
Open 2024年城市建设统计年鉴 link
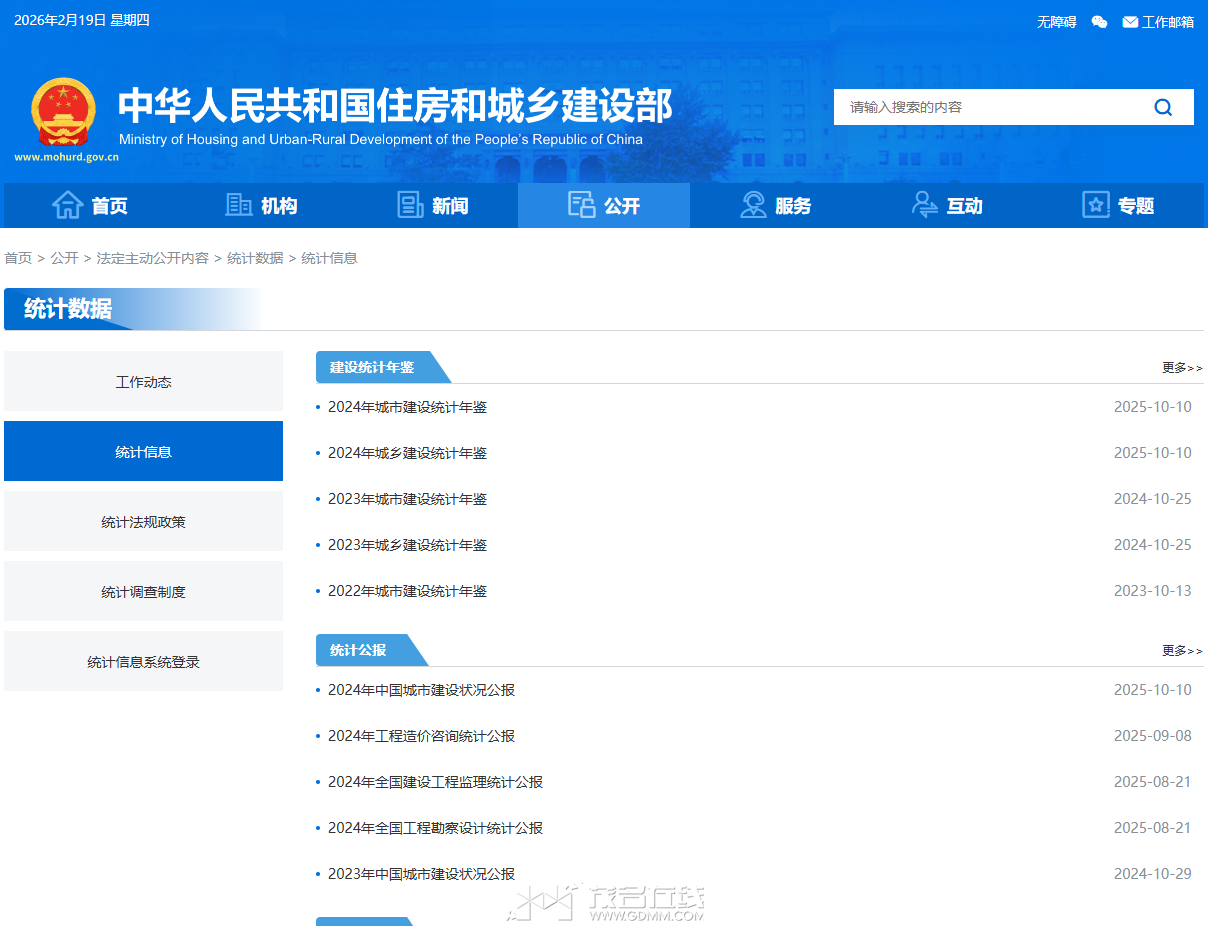[407, 406]
